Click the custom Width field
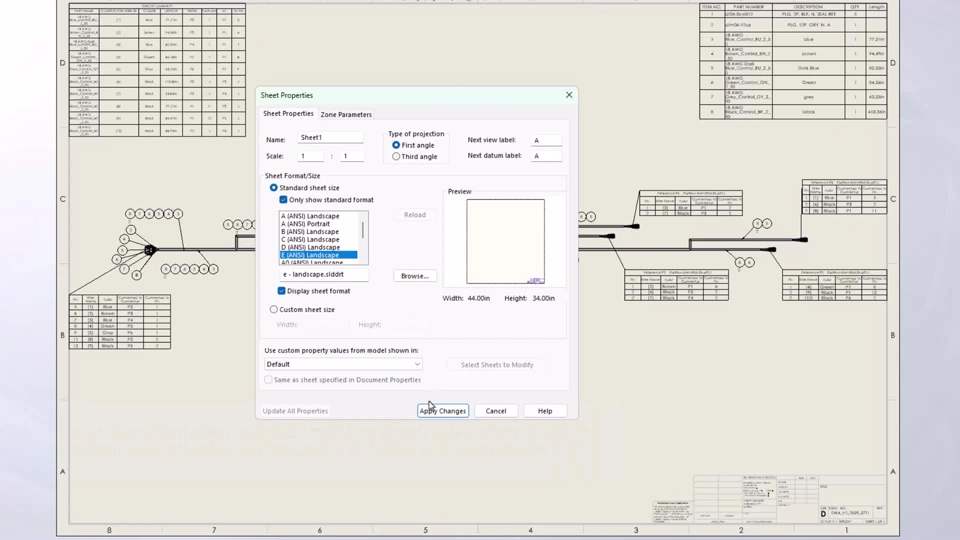This screenshot has height=540, width=960. click(x=326, y=324)
